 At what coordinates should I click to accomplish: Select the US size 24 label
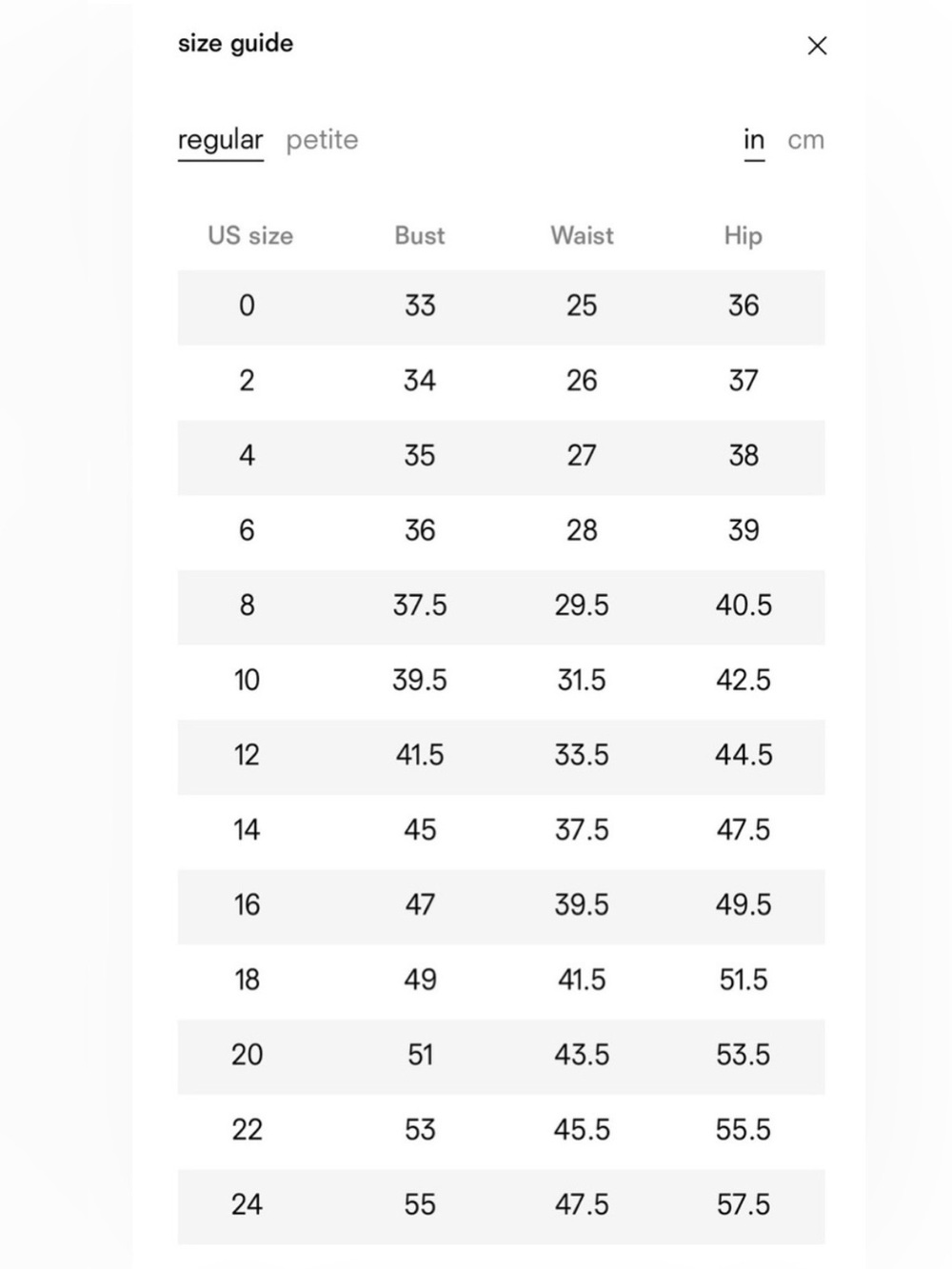tap(247, 1204)
